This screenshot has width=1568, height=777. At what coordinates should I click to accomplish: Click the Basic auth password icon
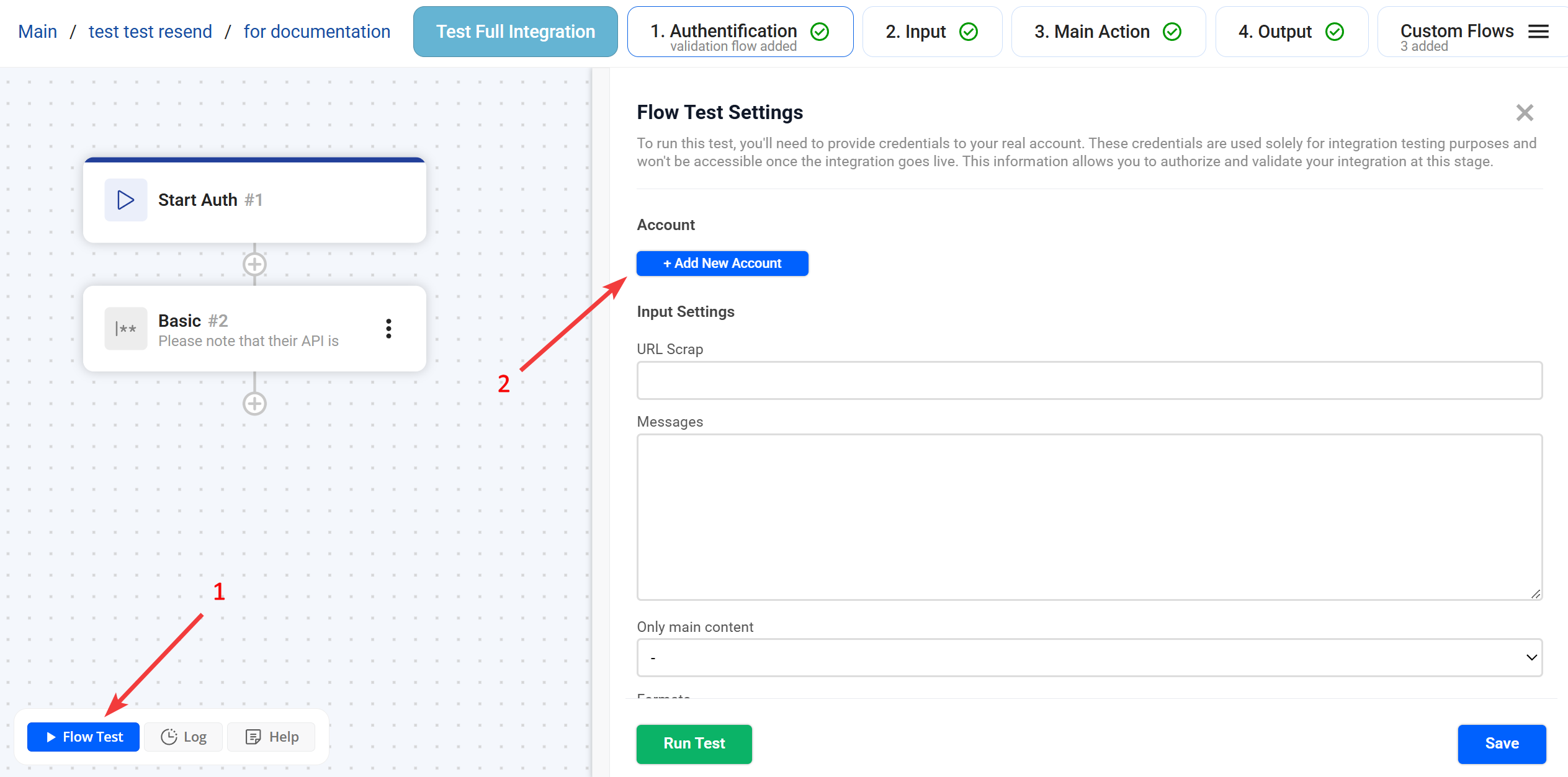(125, 329)
